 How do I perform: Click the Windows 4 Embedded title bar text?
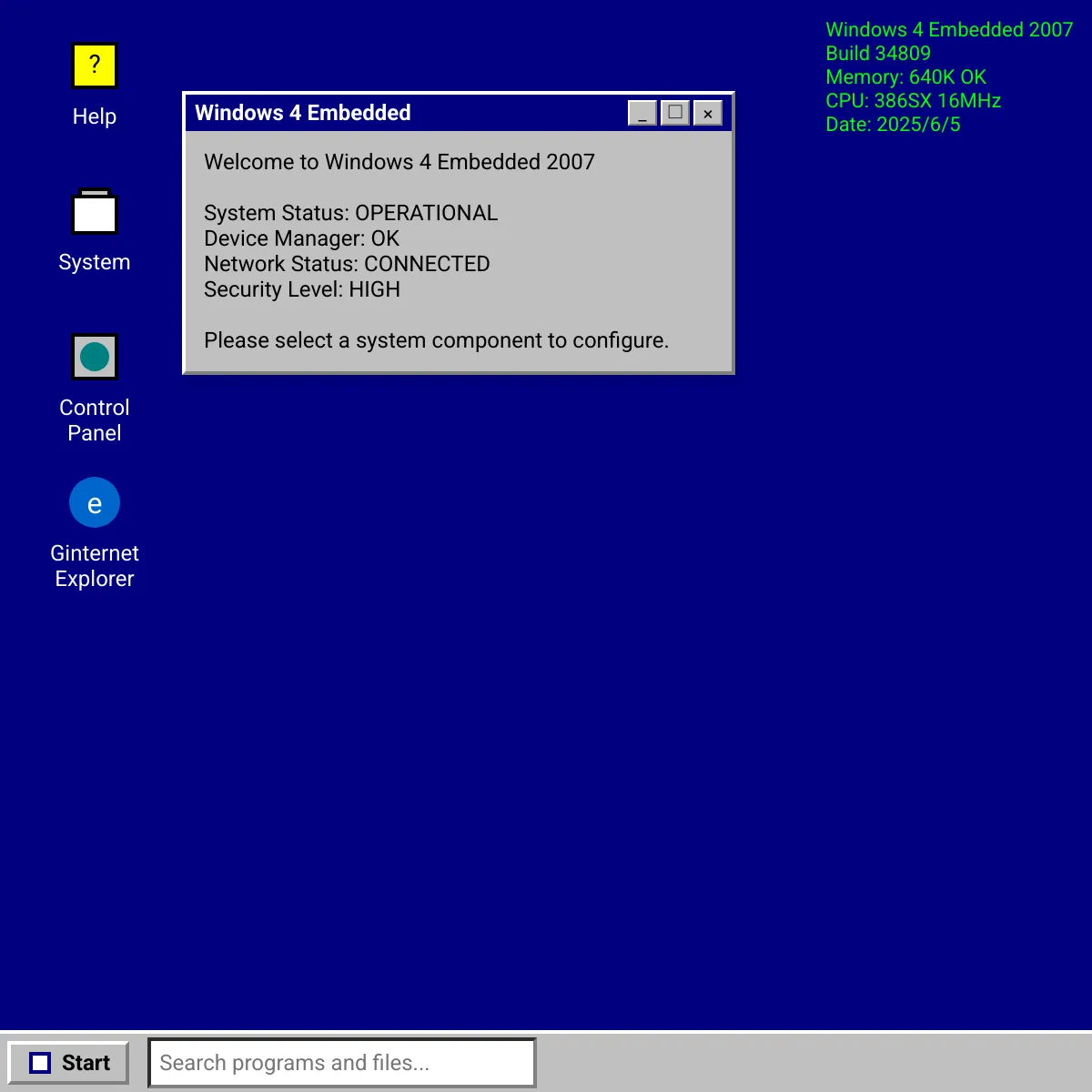point(303,113)
